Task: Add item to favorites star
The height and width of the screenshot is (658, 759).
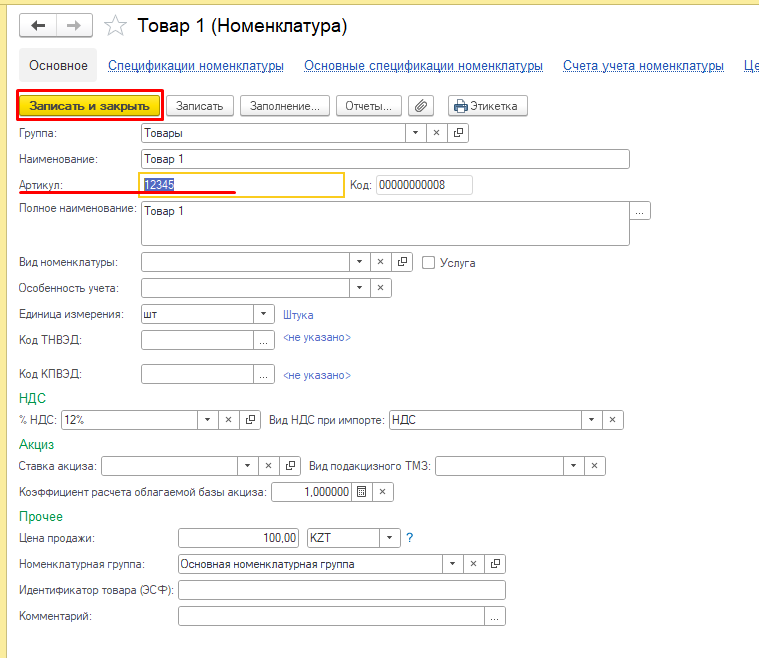Action: coord(116,27)
